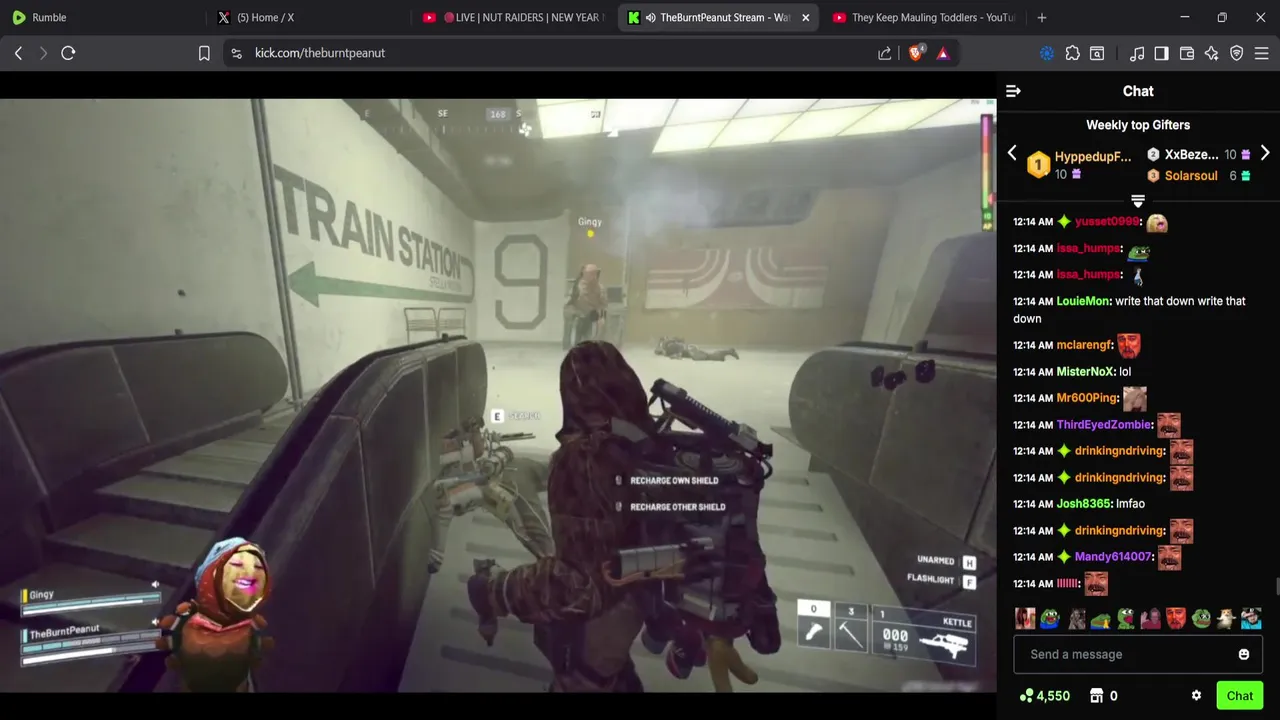The width and height of the screenshot is (1280, 720).
Task: Open the shop storefront icon
Action: click(1096, 696)
